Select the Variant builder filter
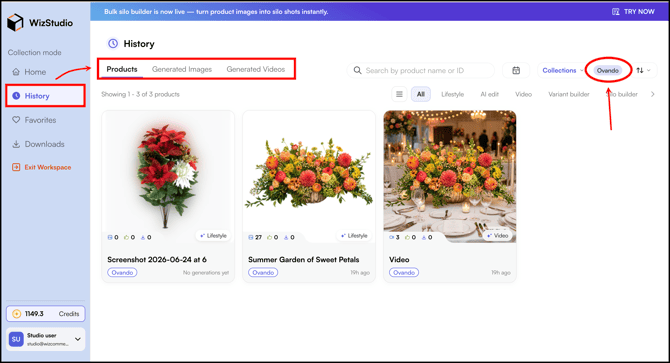Viewport: 670px width, 363px height. coord(569,94)
